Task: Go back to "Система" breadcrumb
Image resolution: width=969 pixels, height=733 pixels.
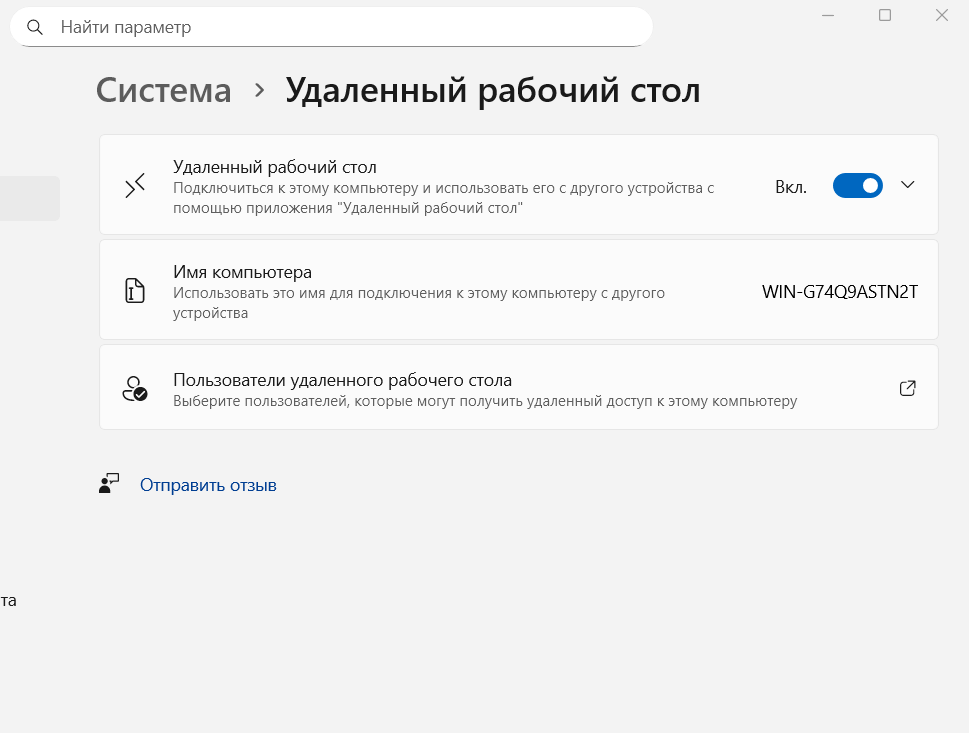Action: [x=164, y=90]
